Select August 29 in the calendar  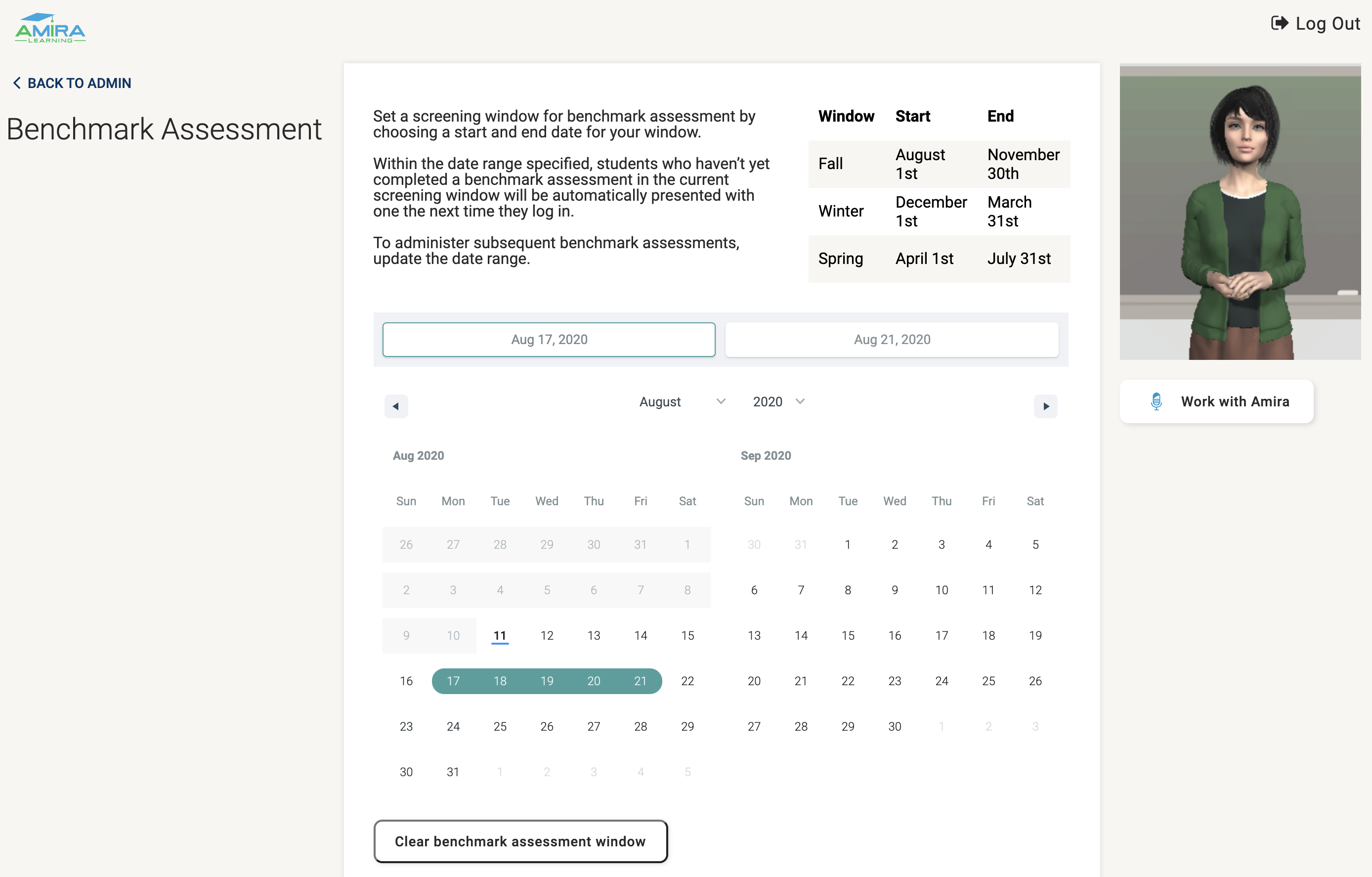click(x=687, y=727)
